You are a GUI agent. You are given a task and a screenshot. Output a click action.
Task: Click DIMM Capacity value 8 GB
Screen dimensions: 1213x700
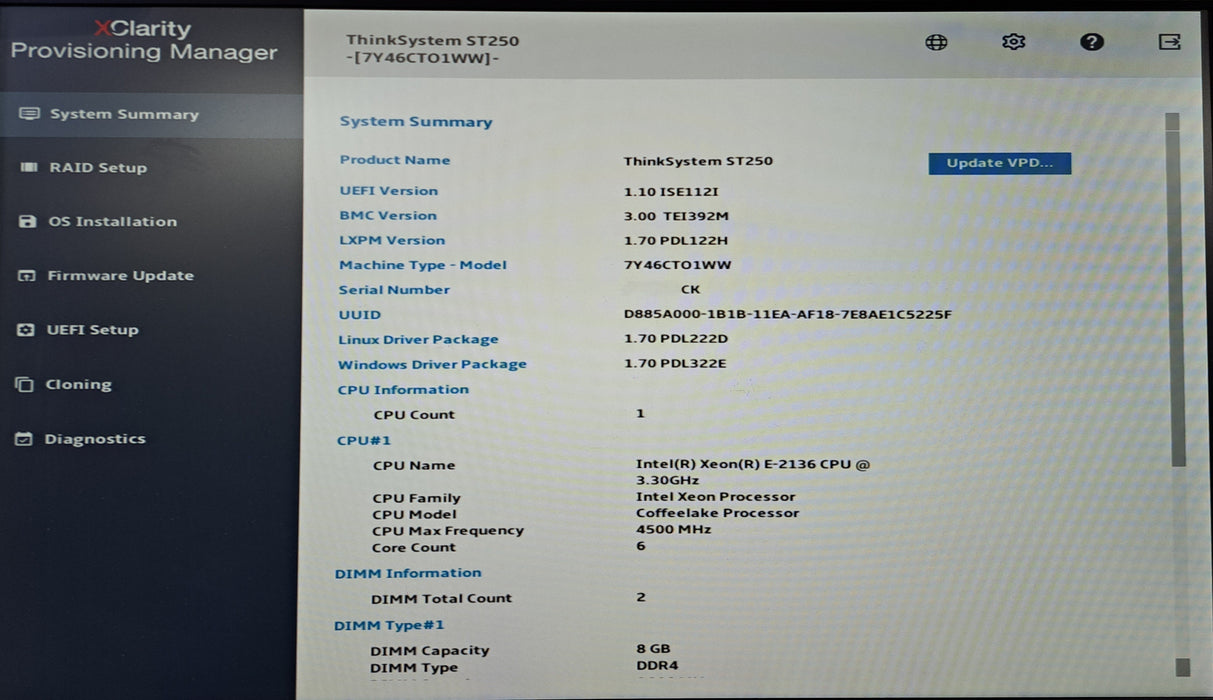pyautogui.click(x=653, y=649)
